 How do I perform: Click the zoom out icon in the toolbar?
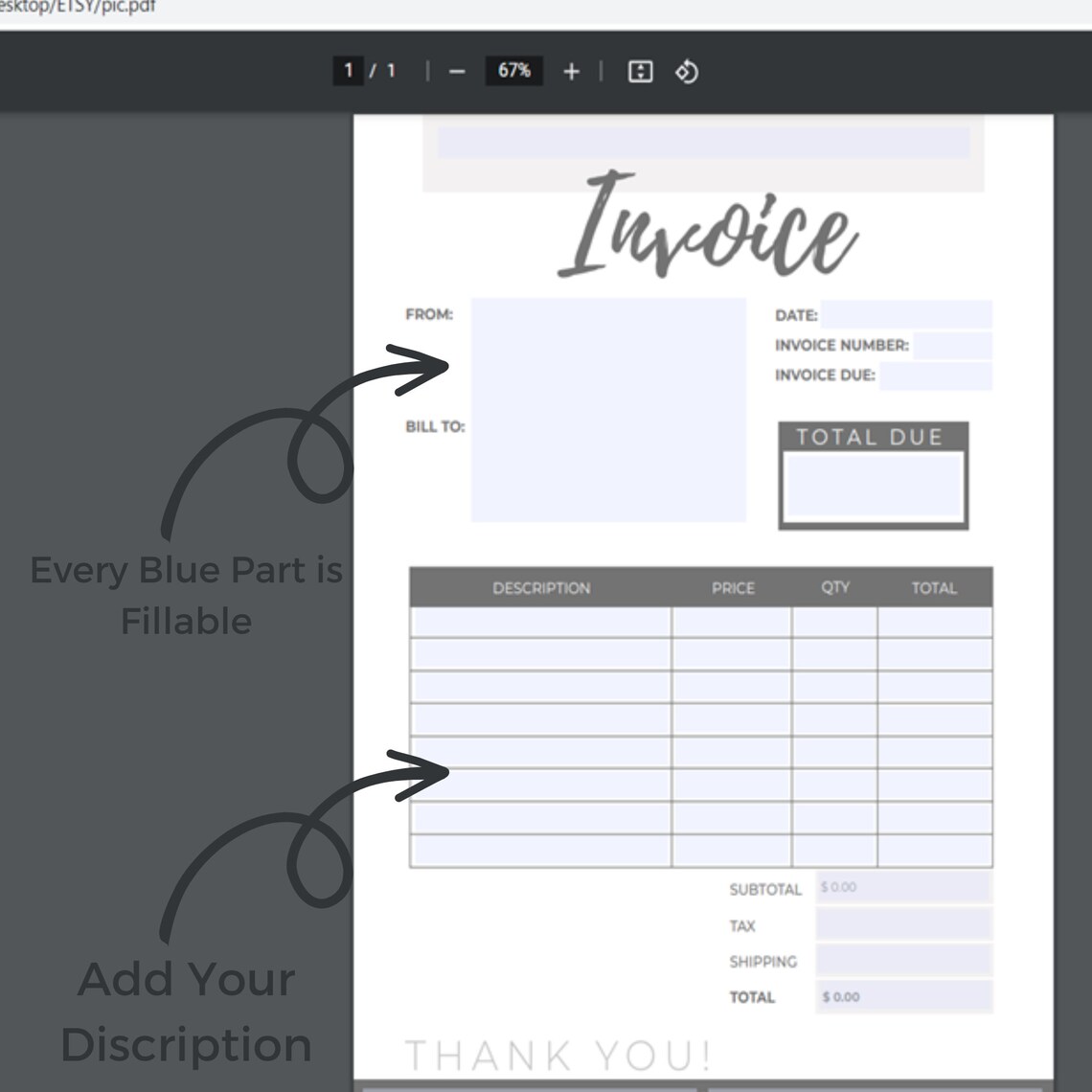[x=457, y=71]
